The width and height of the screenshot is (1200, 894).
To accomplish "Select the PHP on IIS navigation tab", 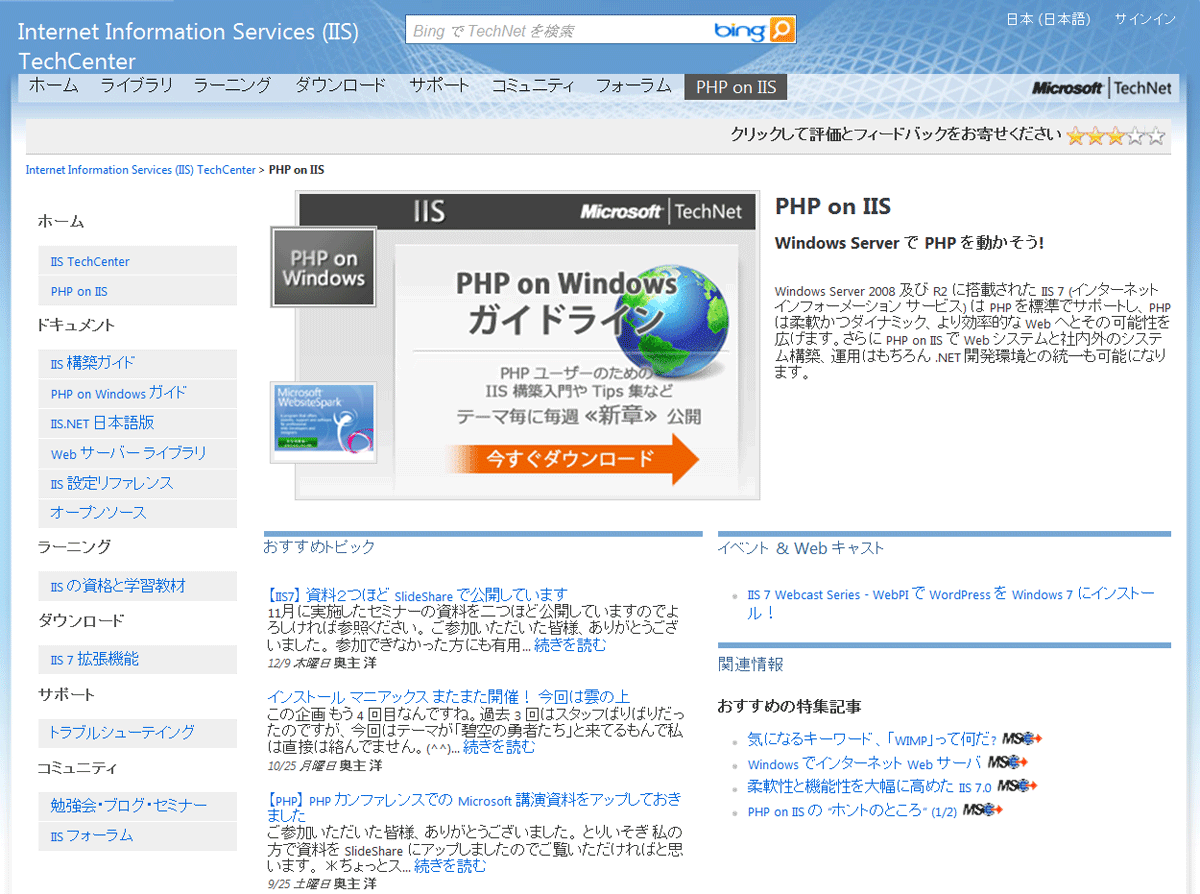I will [736, 87].
